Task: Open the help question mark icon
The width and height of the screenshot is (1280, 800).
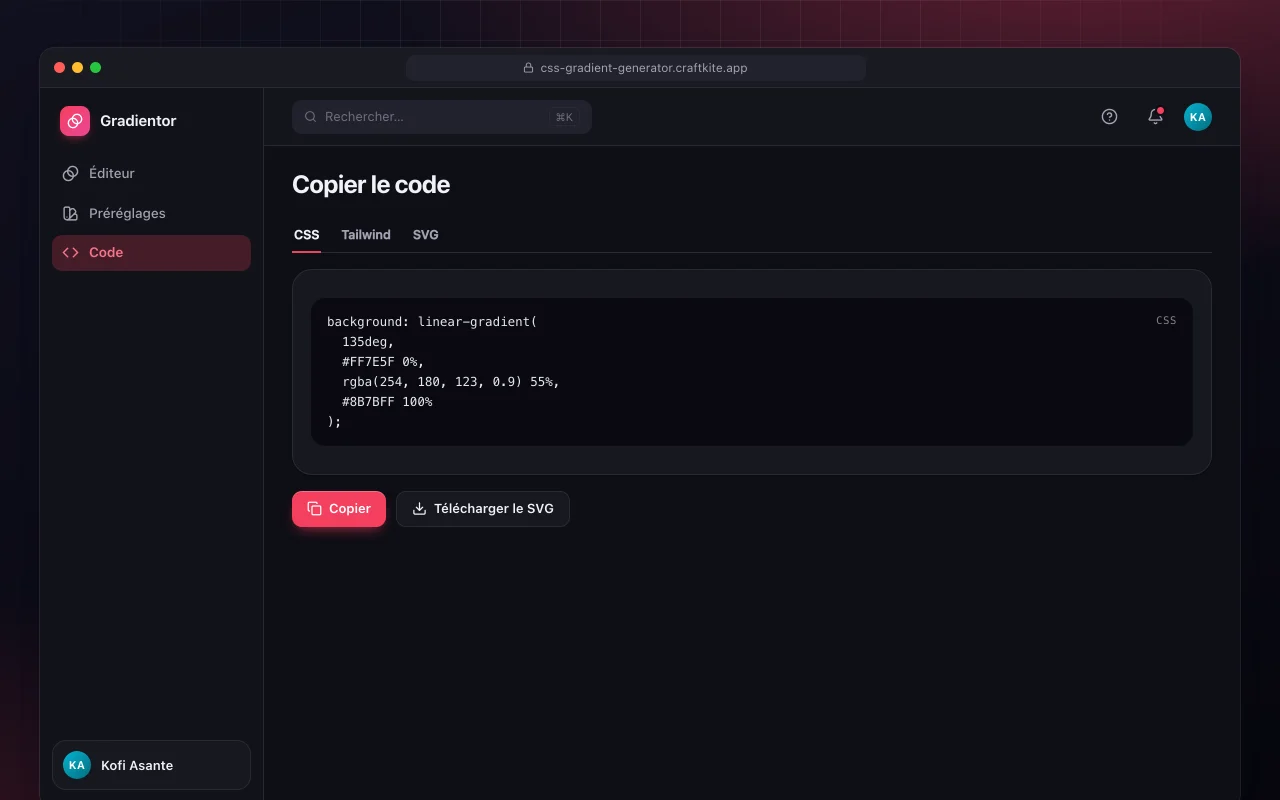Action: (x=1109, y=117)
